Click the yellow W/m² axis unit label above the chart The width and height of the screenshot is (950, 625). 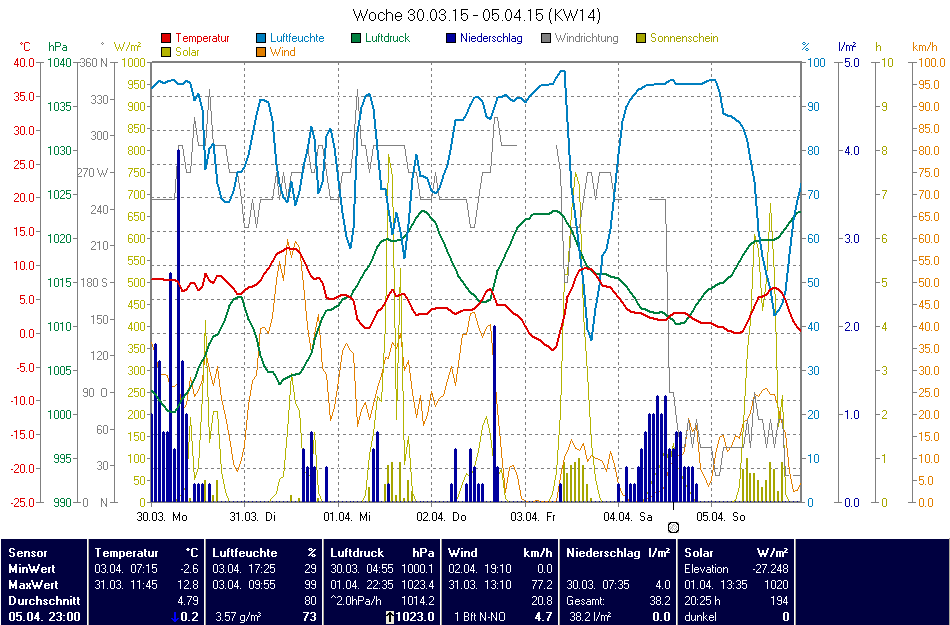point(127,47)
